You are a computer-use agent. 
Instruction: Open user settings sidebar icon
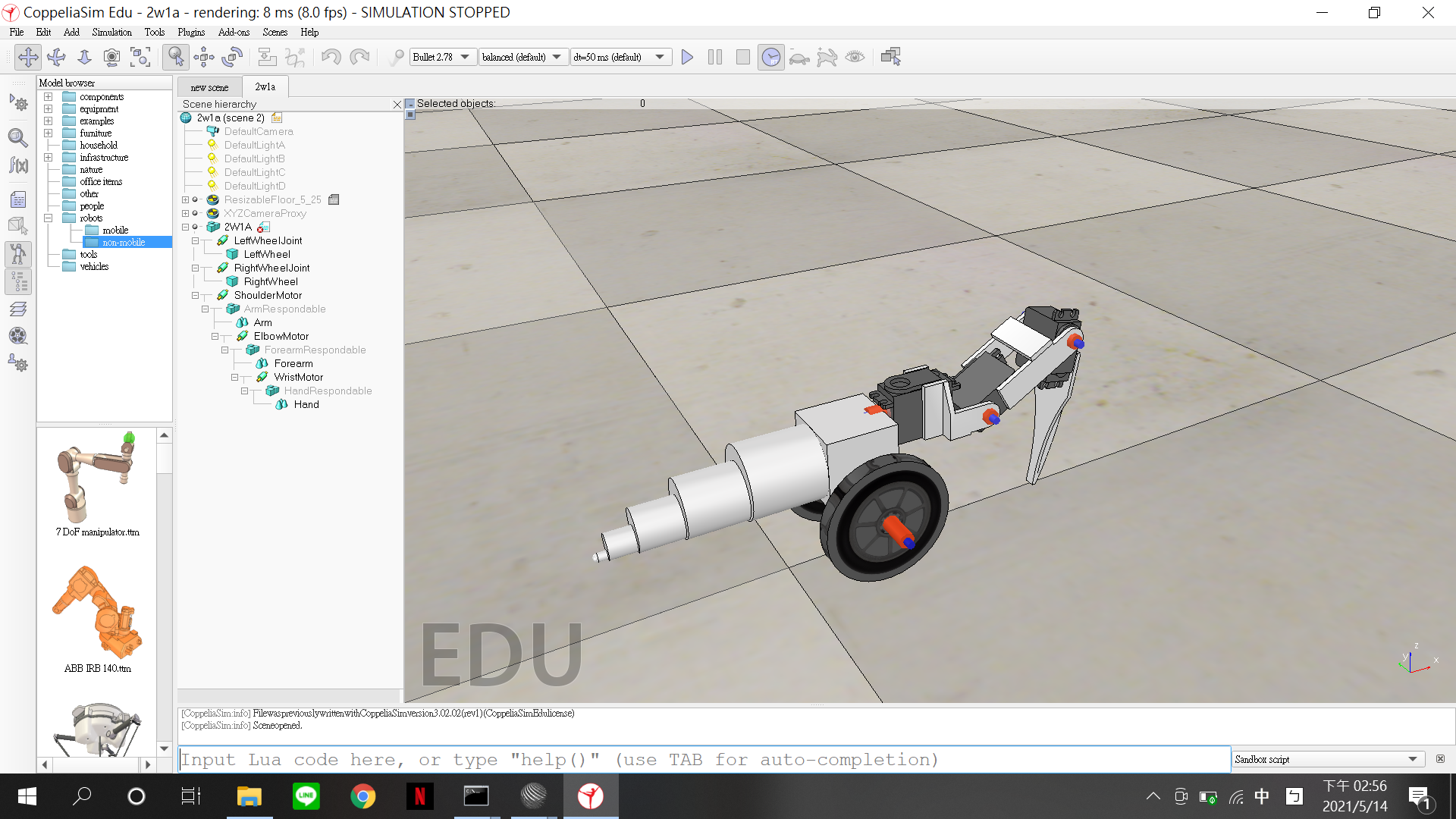click(x=18, y=363)
